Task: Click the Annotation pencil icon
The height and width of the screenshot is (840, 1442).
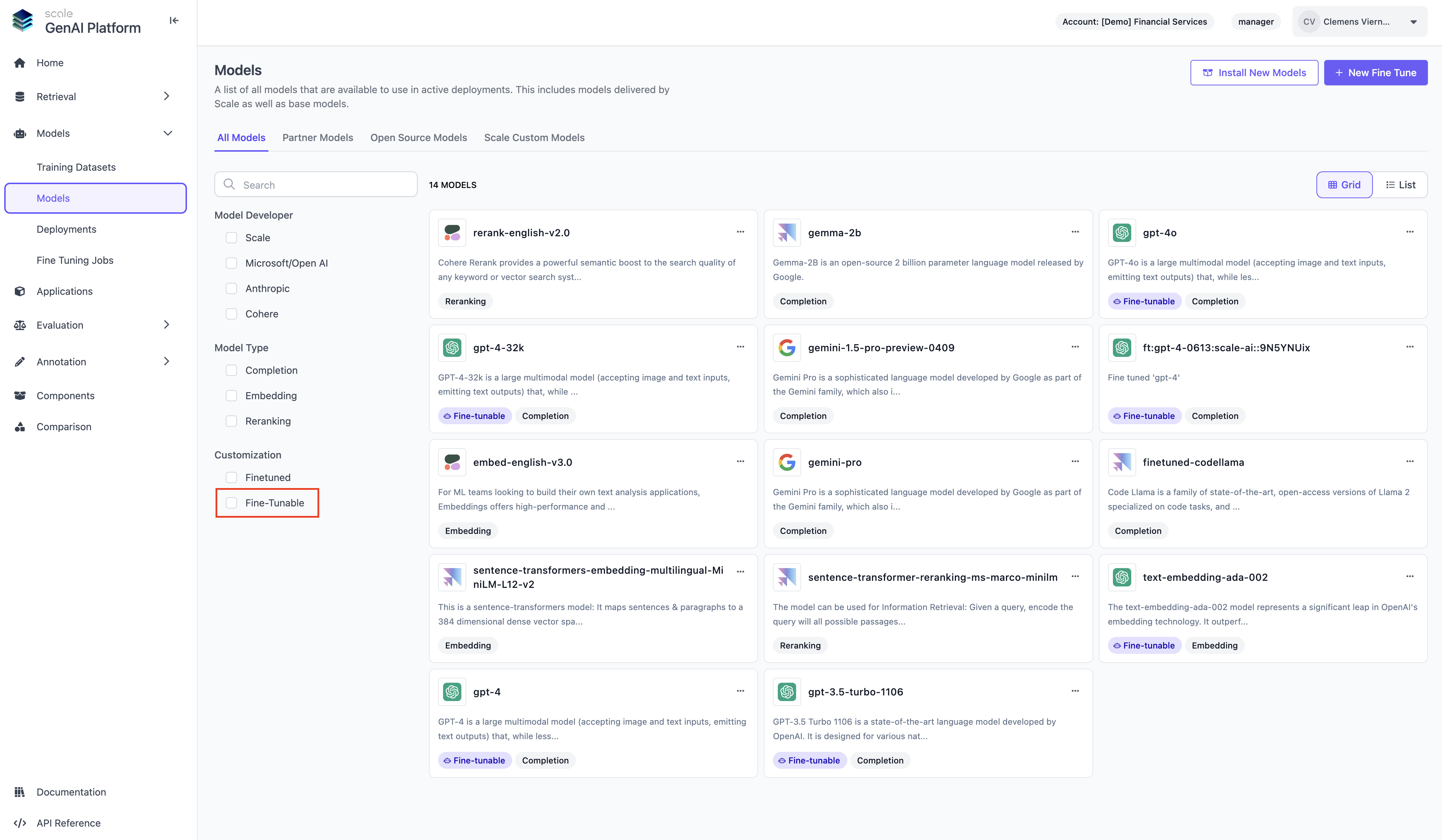Action: (20, 361)
